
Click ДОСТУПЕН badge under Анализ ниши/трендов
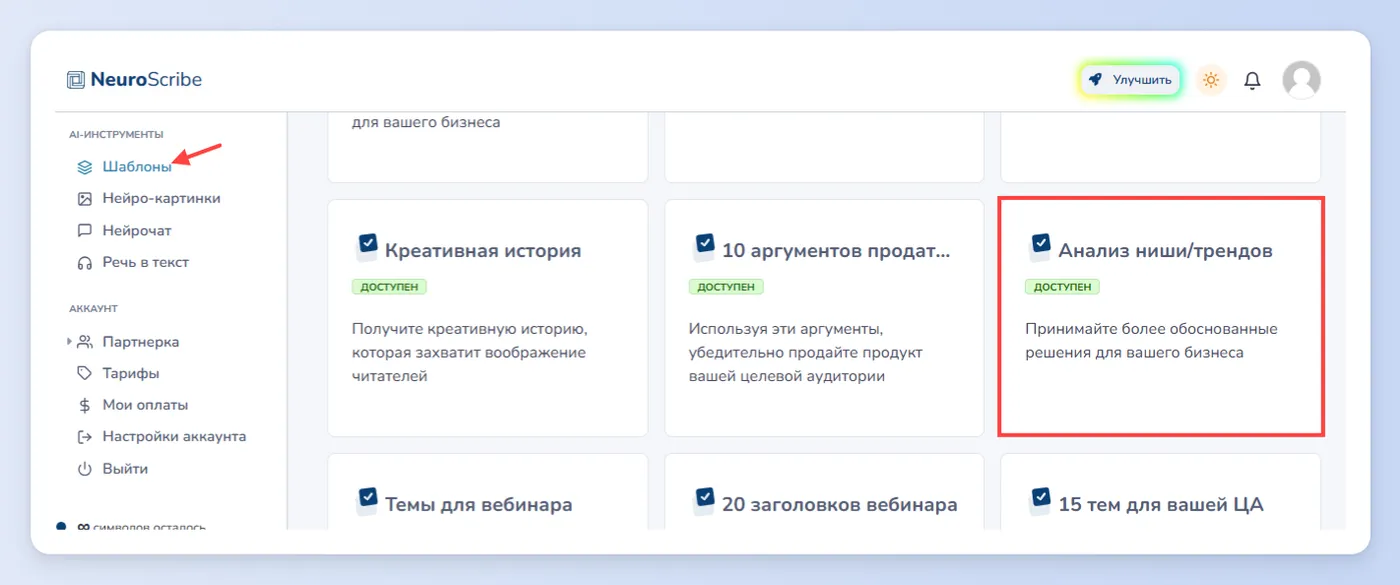tap(1062, 287)
